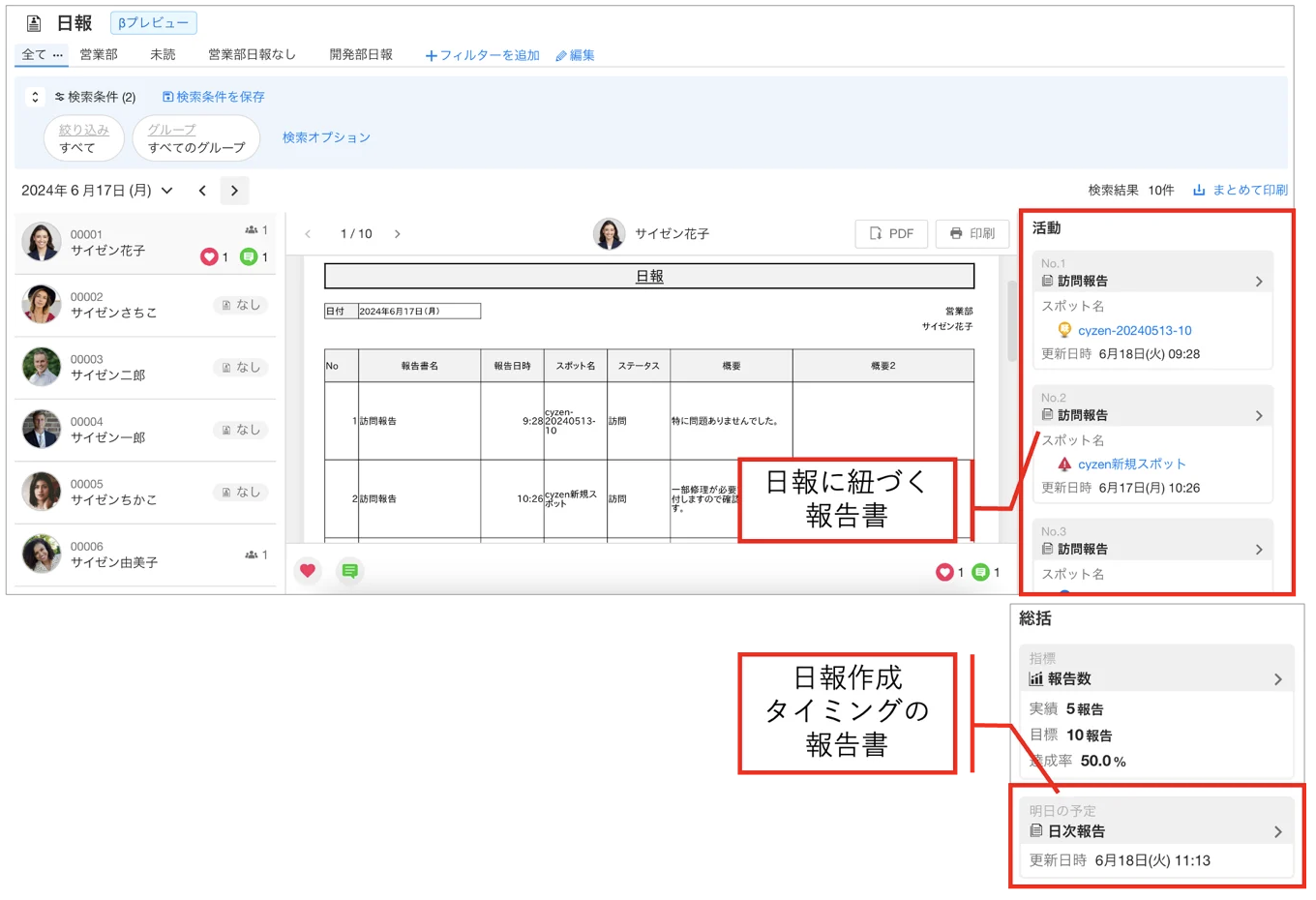
Task: Print the report using 印刷 button
Action: coord(972,233)
